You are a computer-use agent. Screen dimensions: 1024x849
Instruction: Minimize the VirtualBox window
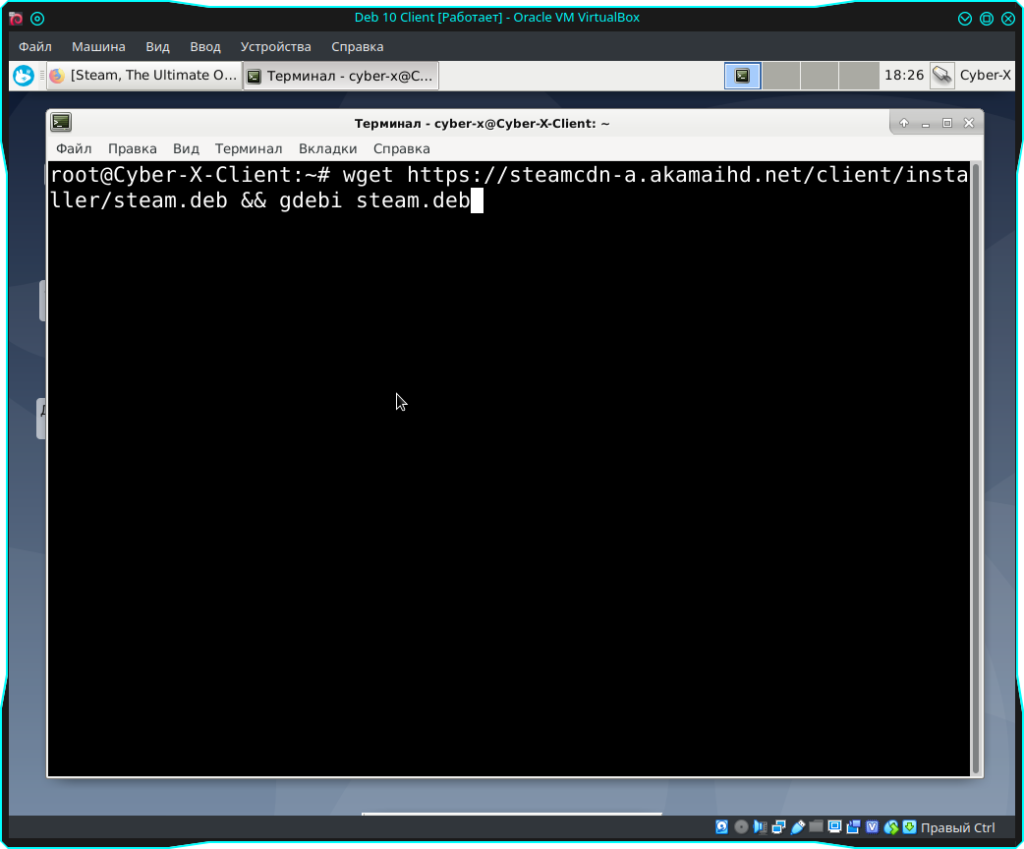tap(965, 18)
